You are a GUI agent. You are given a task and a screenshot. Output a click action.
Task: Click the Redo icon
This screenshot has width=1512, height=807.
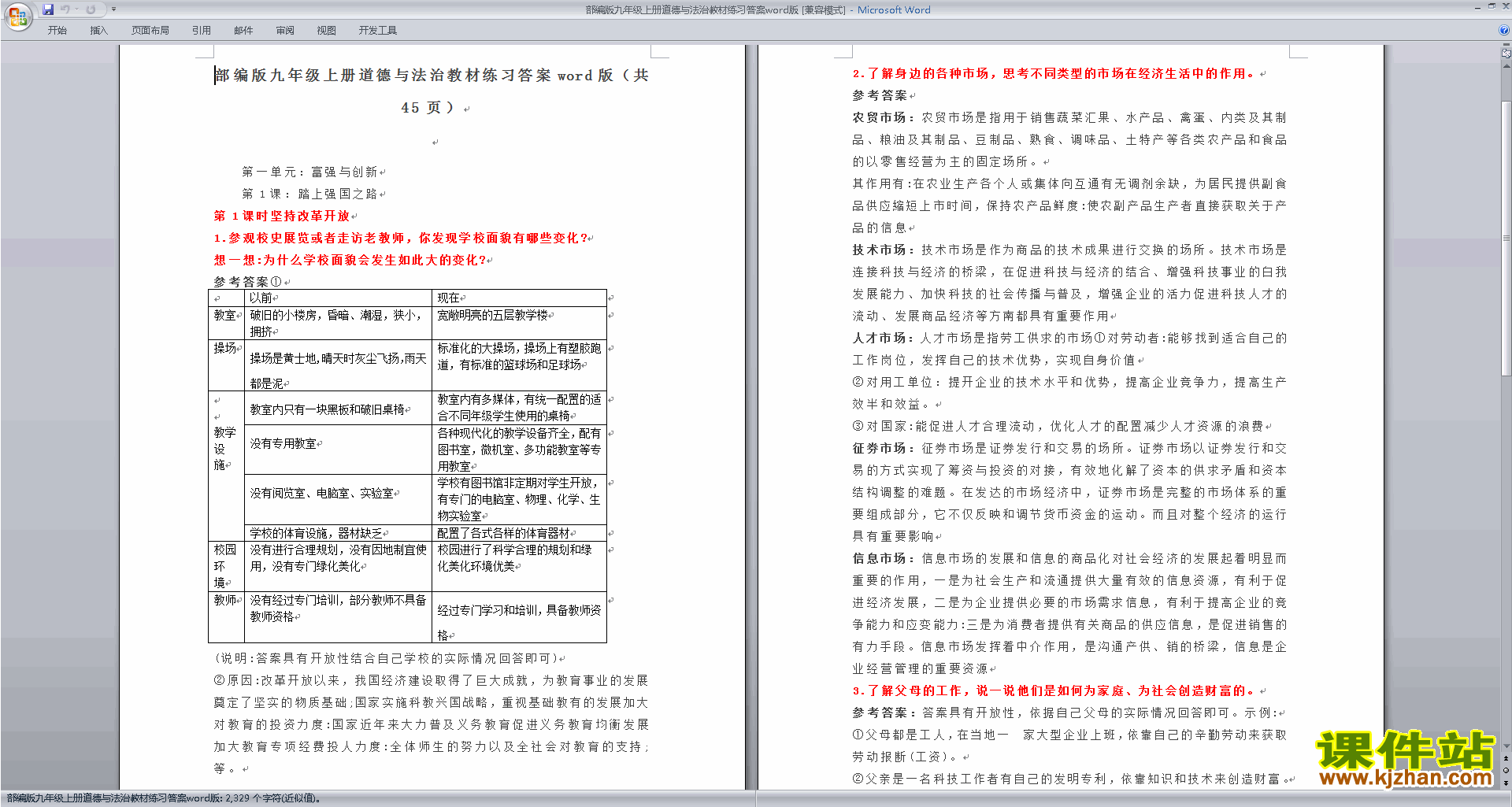[91, 9]
